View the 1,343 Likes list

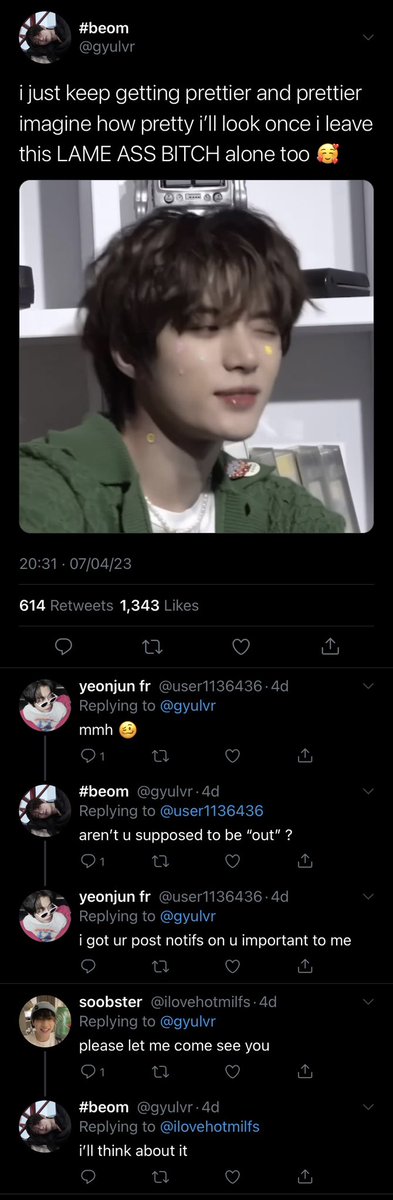point(159,605)
